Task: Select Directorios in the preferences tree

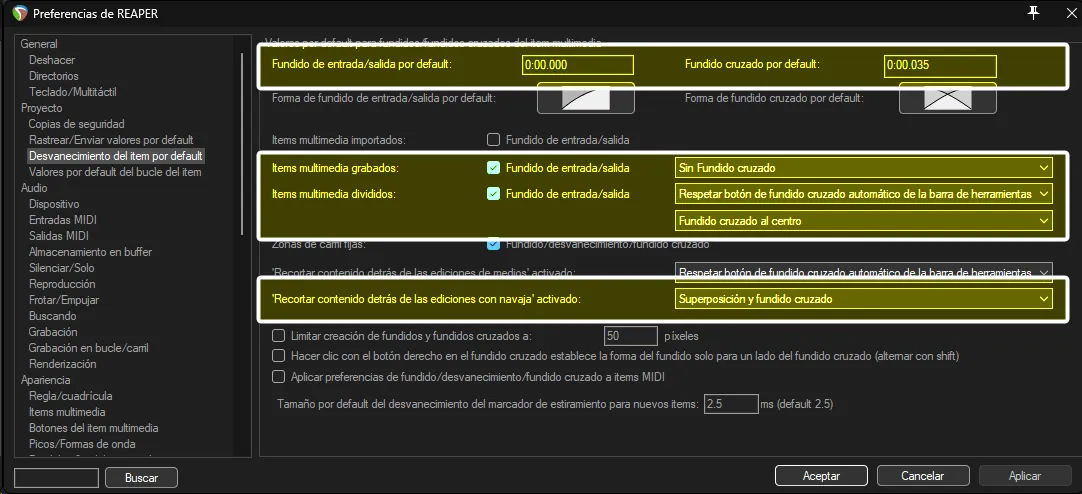Action: [x=54, y=76]
